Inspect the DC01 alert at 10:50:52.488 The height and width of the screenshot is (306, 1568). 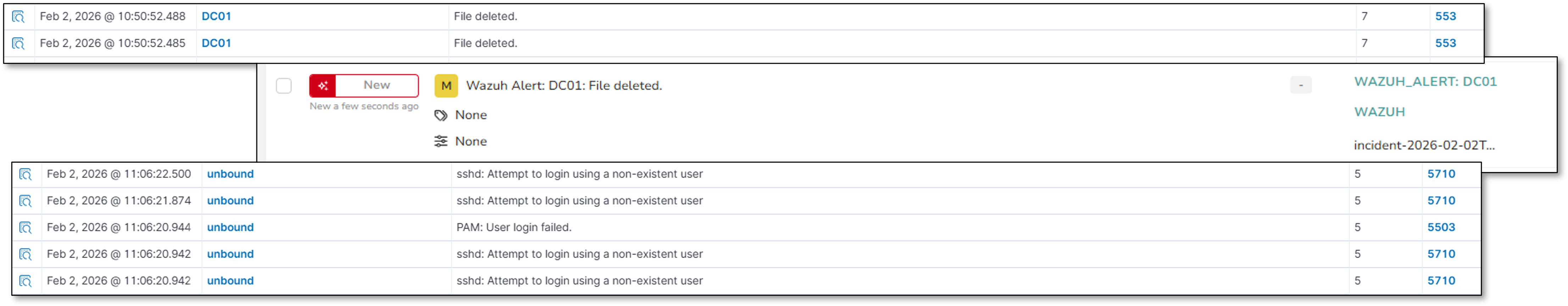(19, 17)
